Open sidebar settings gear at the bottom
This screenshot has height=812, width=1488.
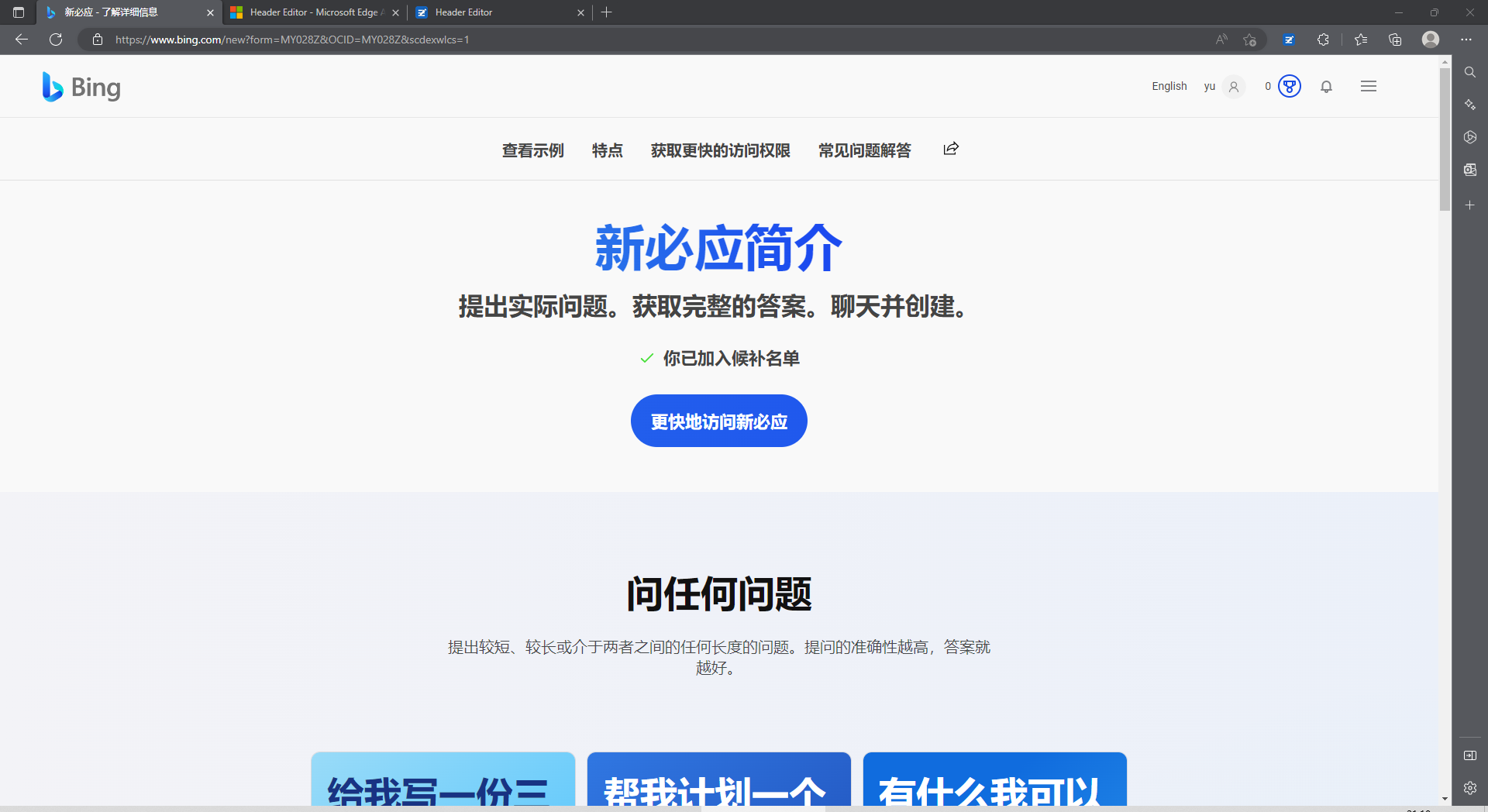pyautogui.click(x=1469, y=788)
